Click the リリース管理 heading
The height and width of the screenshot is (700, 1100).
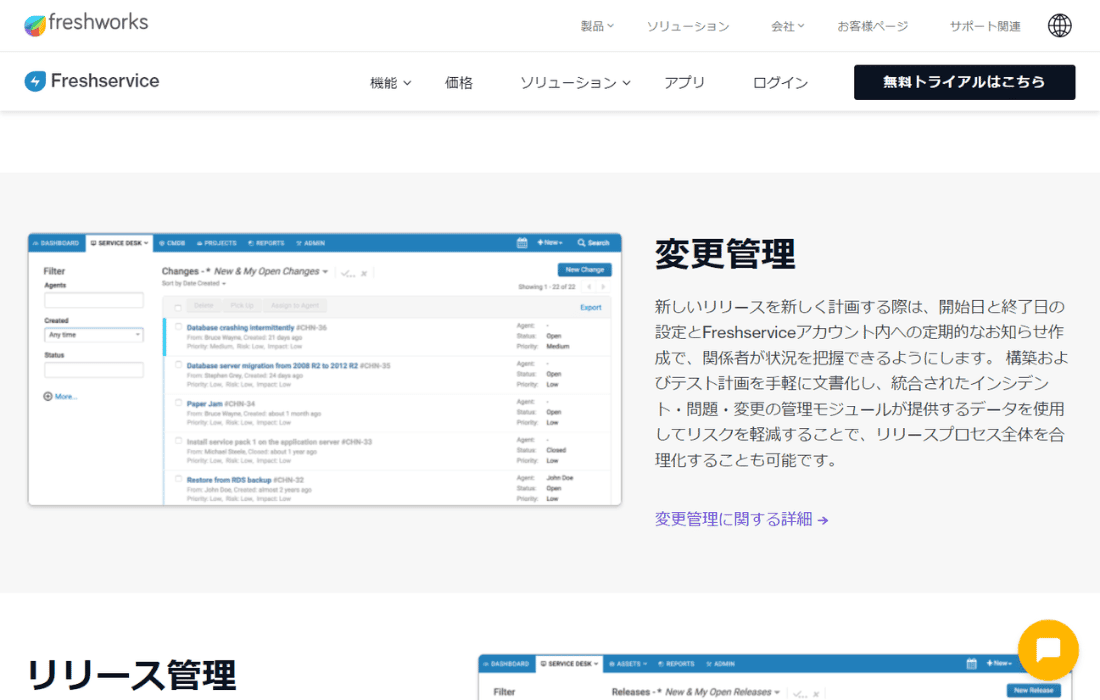click(x=131, y=675)
